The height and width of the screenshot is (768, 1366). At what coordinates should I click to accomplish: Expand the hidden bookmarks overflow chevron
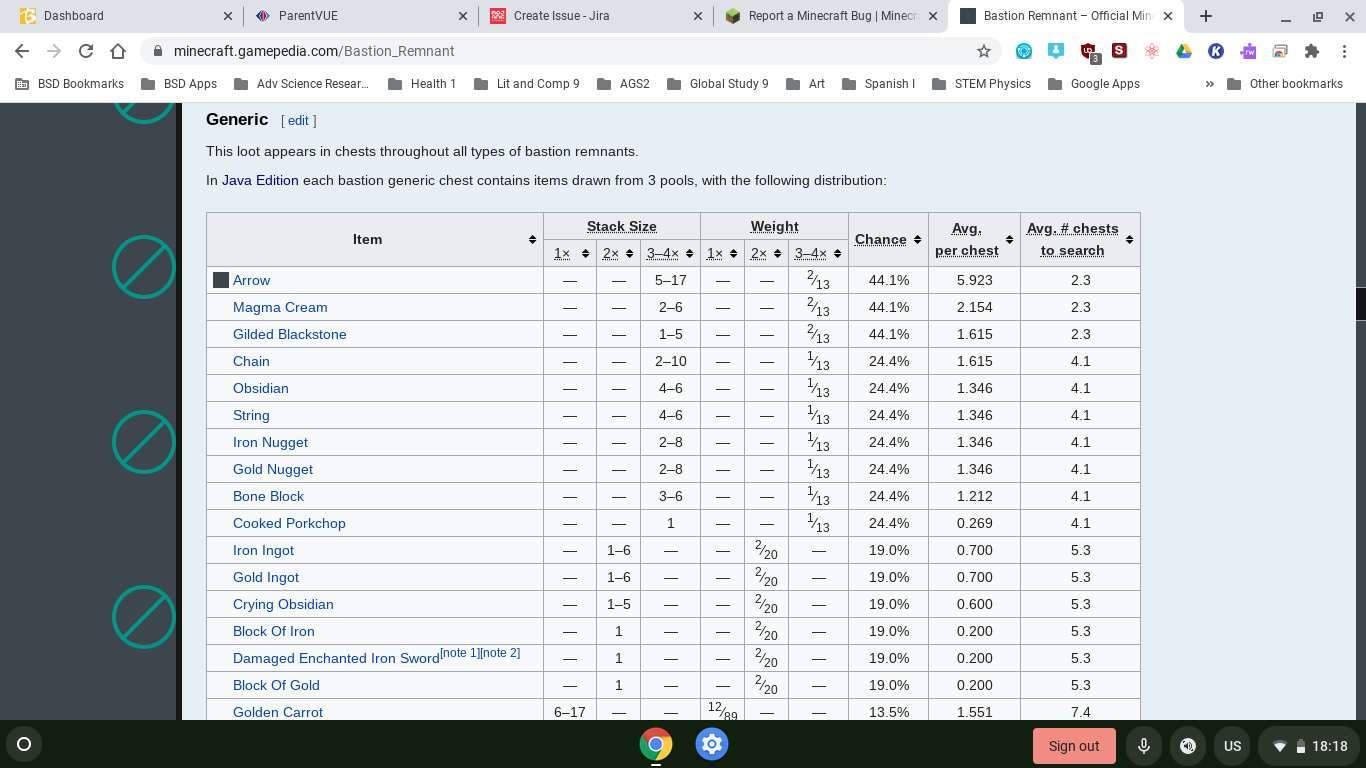pos(1209,84)
